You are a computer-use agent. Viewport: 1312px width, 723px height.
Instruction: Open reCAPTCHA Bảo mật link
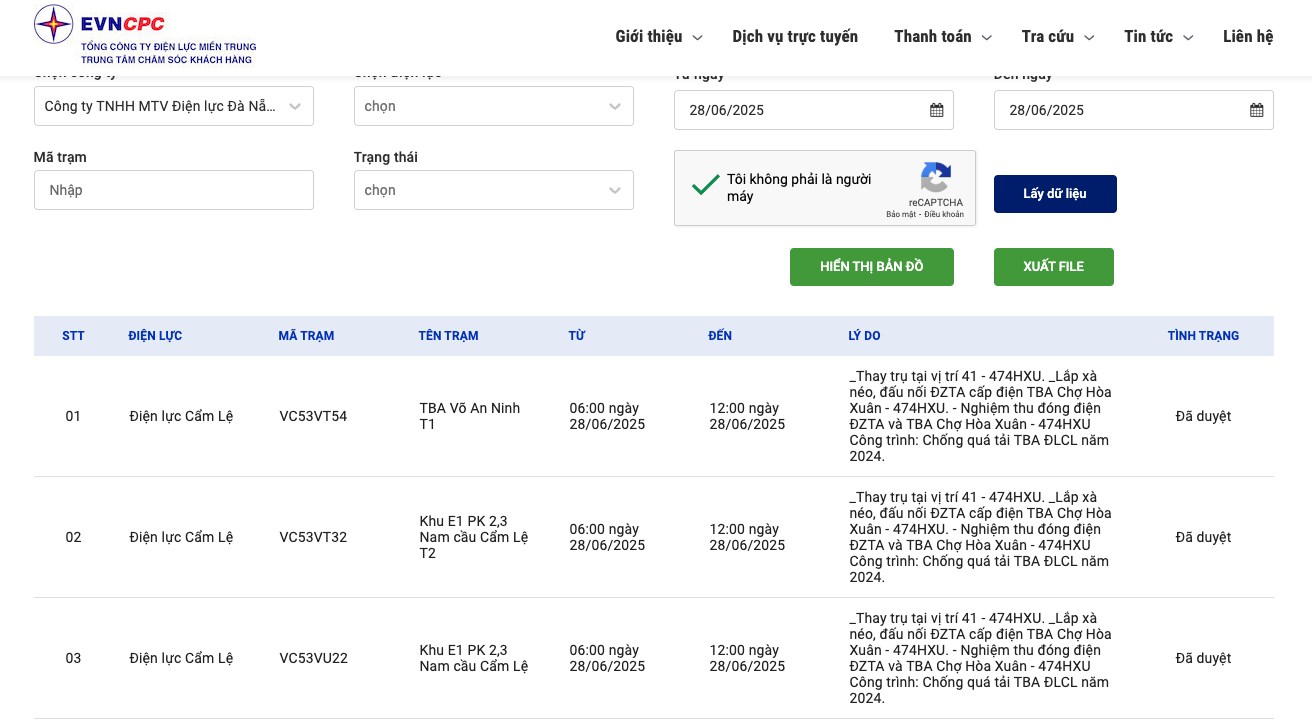coord(900,215)
